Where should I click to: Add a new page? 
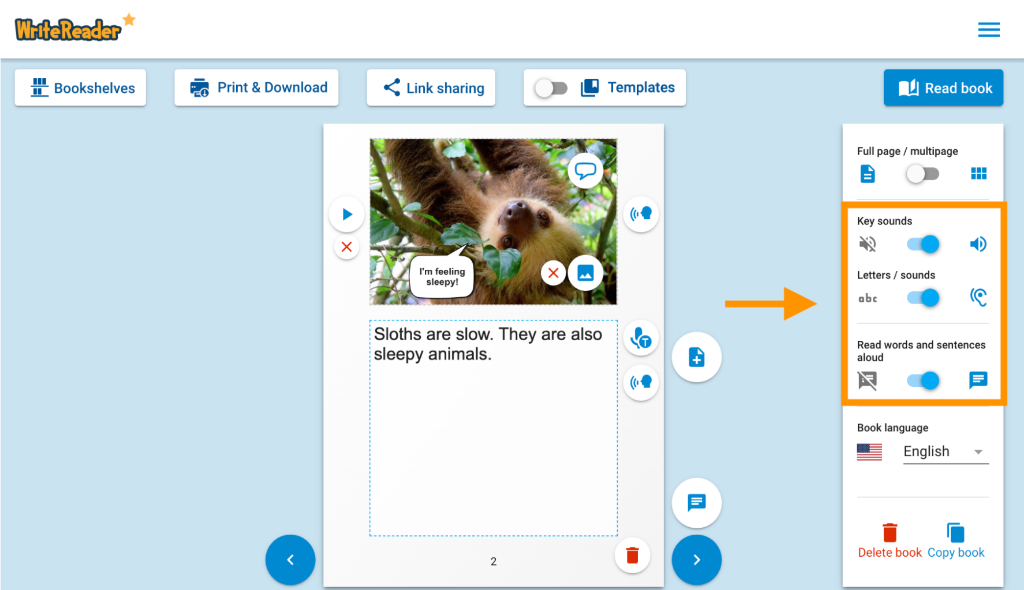tap(696, 357)
